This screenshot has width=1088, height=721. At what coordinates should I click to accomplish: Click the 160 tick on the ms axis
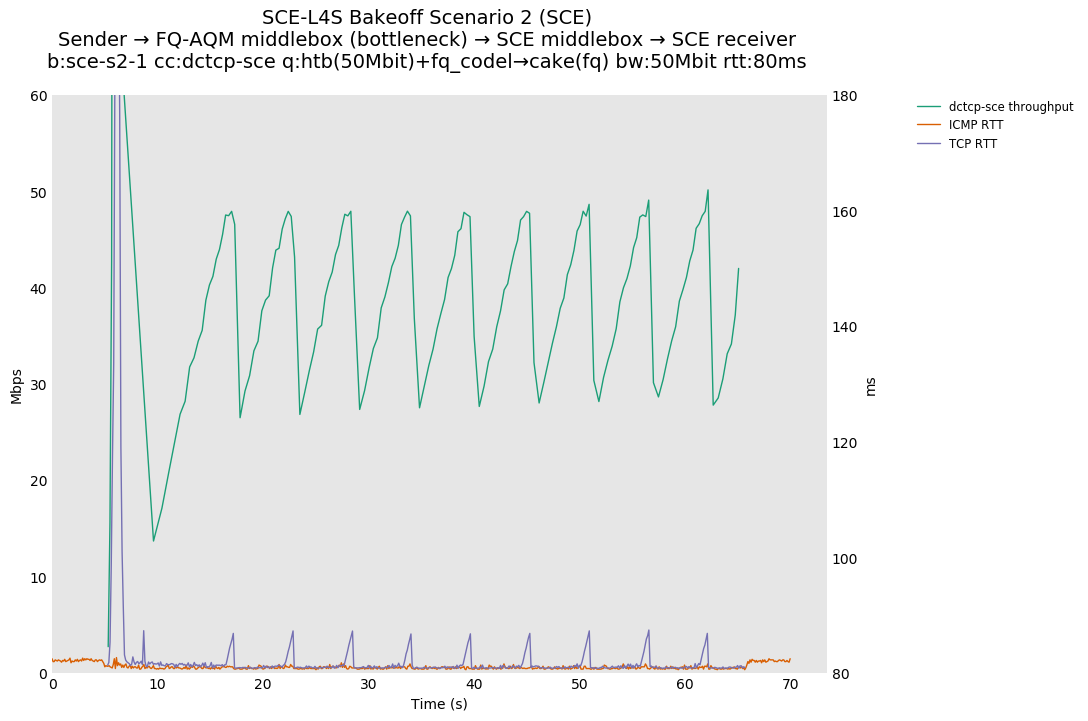tap(847, 212)
